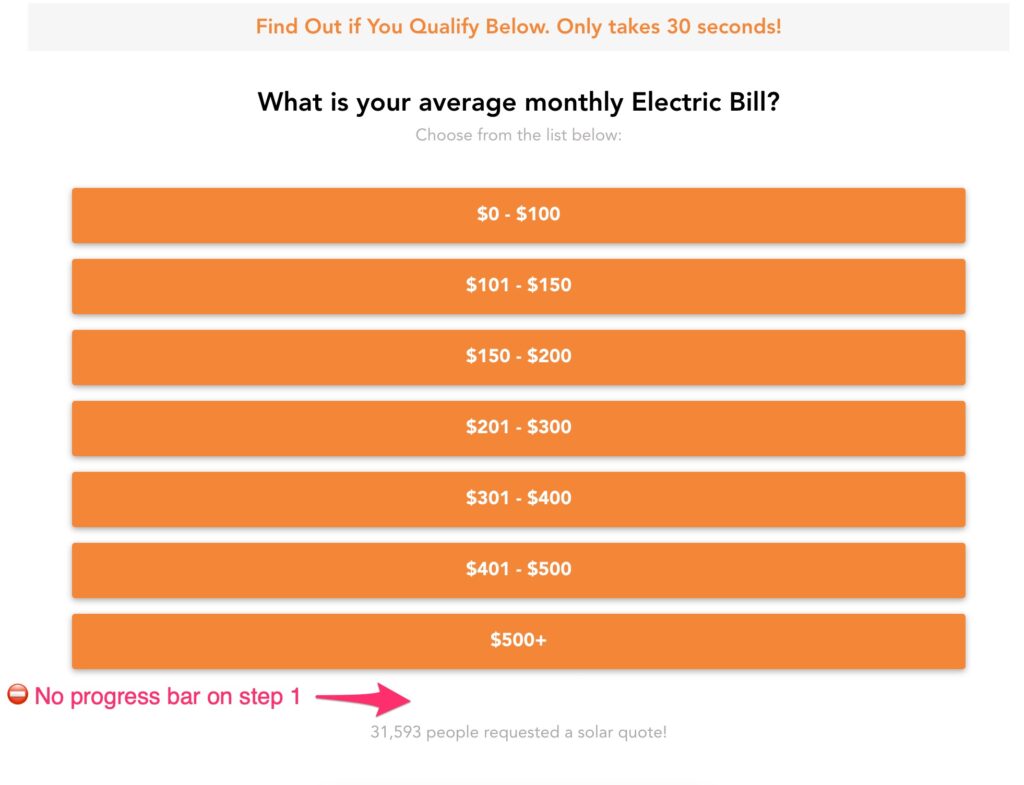The height and width of the screenshot is (785, 1024).
Task: Click the 'What is your average monthly Electric Bill?' heading
Action: (519, 101)
